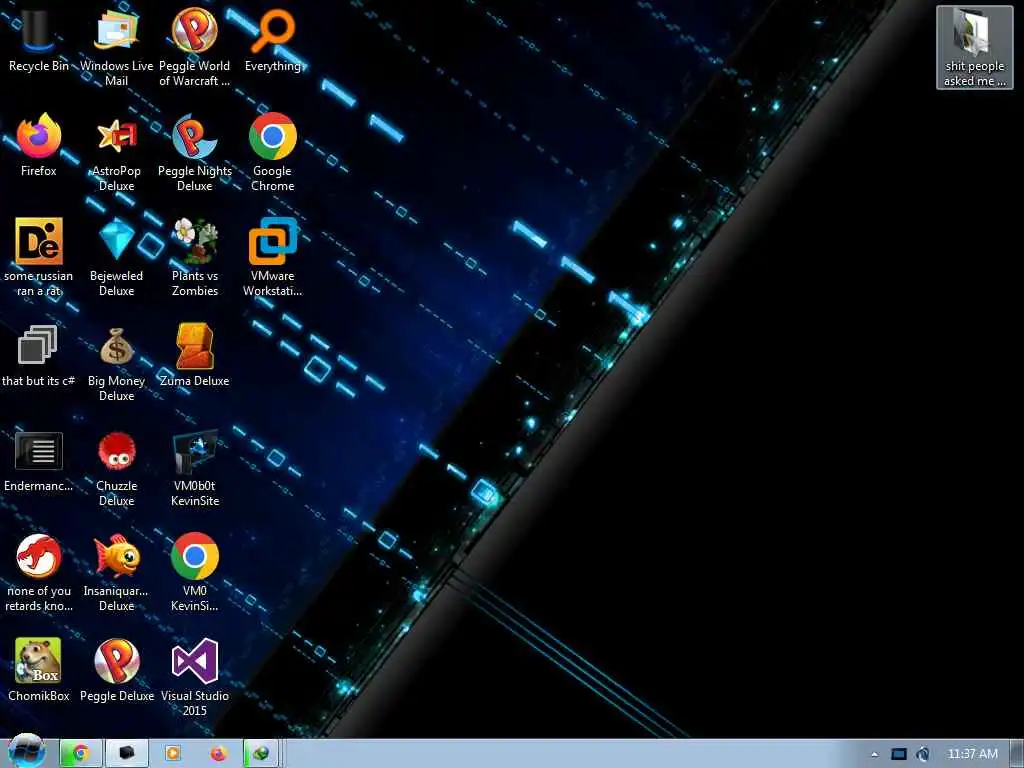Select Chuzzle Deluxe shortcut
1024x768 pixels.
(116, 467)
